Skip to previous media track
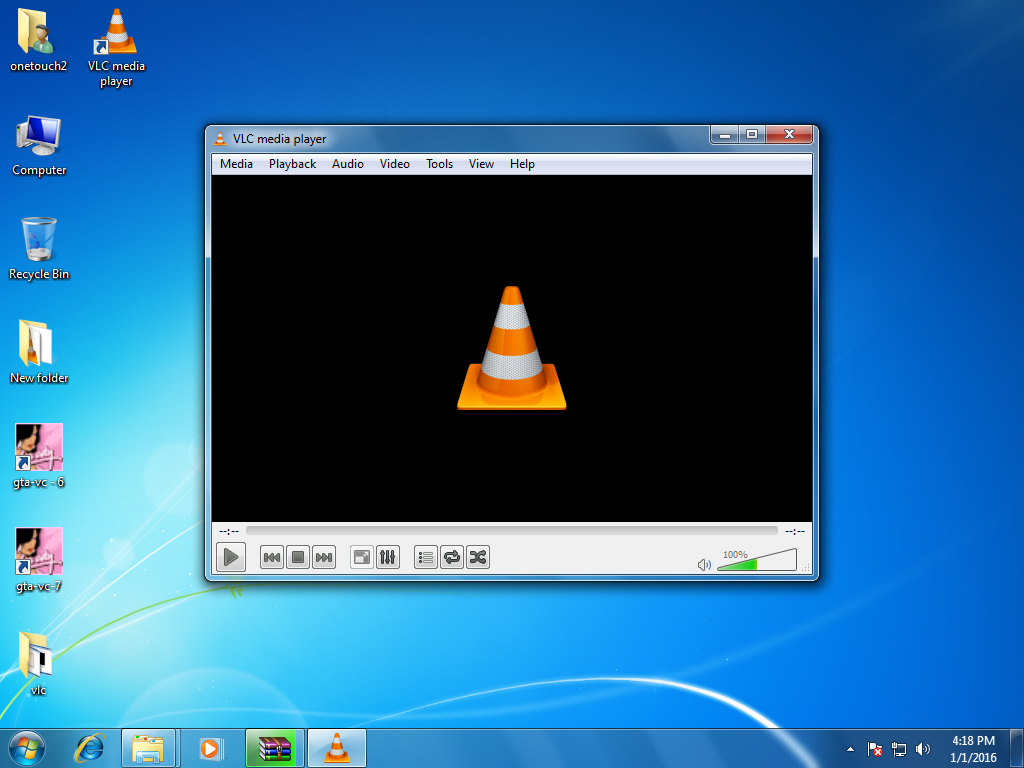The width and height of the screenshot is (1024, 768). coord(272,557)
